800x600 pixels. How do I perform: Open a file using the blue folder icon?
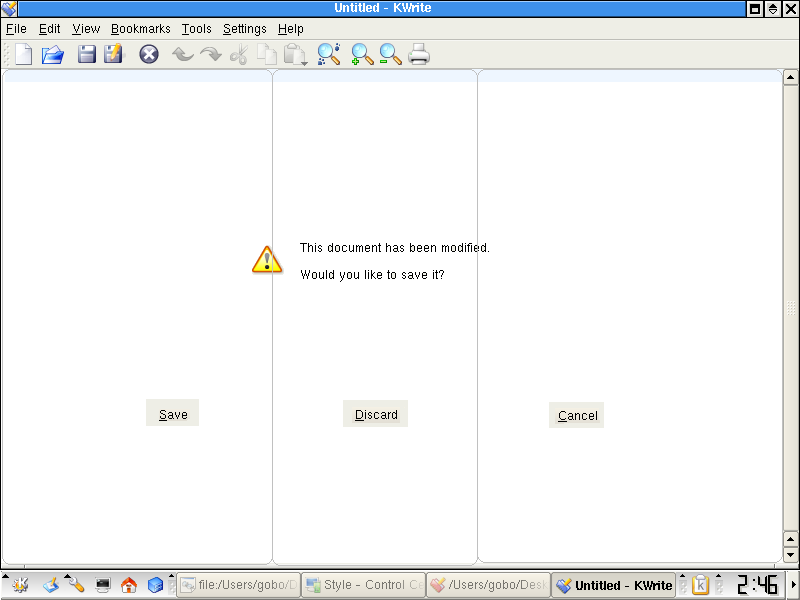(x=53, y=55)
